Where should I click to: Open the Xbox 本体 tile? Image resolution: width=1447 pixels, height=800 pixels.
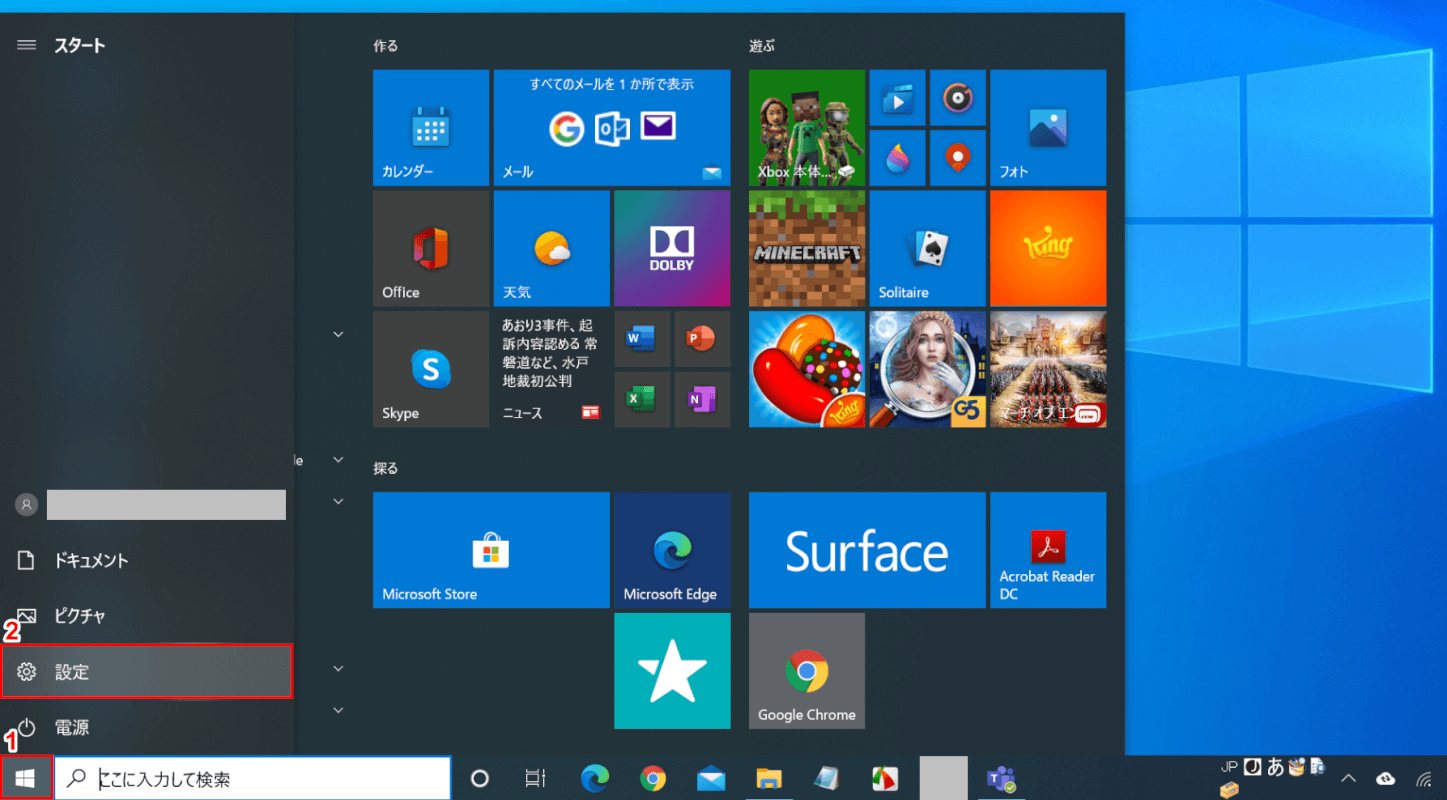click(807, 128)
